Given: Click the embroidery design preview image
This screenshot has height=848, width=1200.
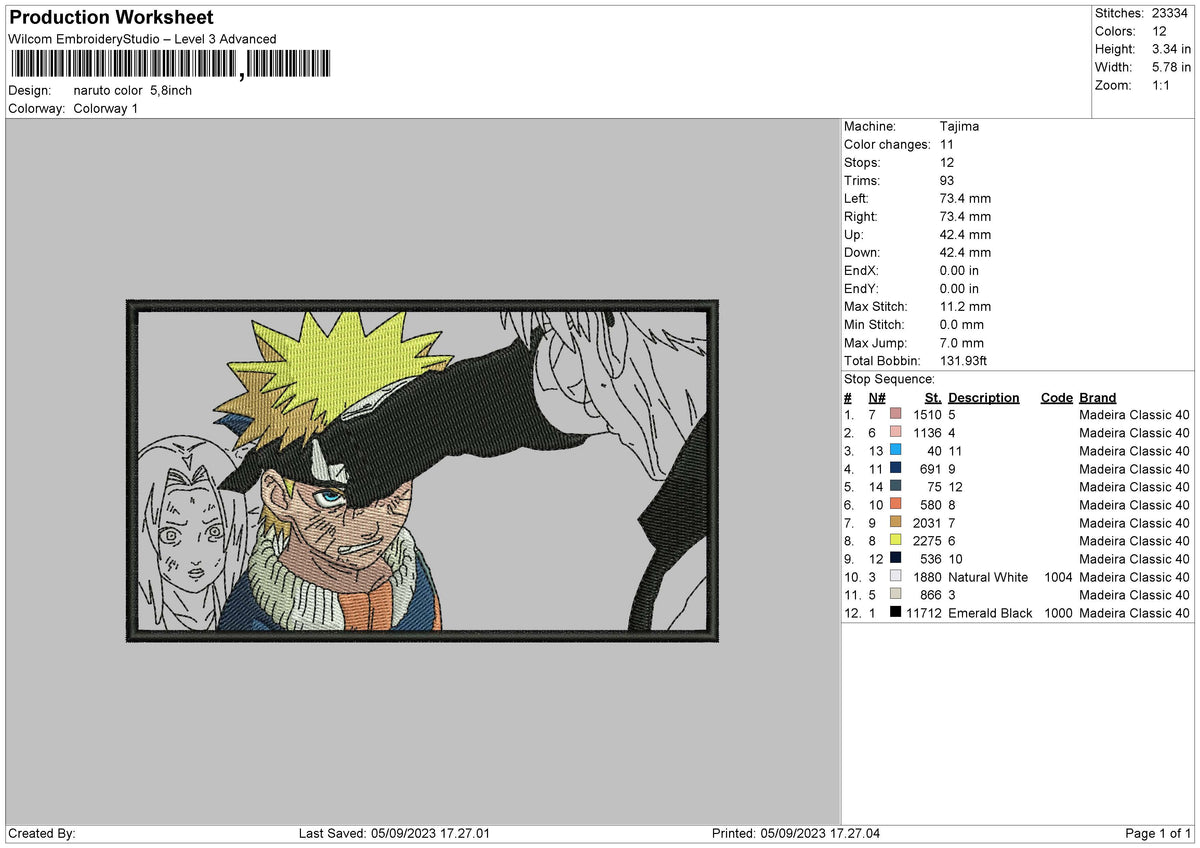Looking at the screenshot, I should pos(422,469).
